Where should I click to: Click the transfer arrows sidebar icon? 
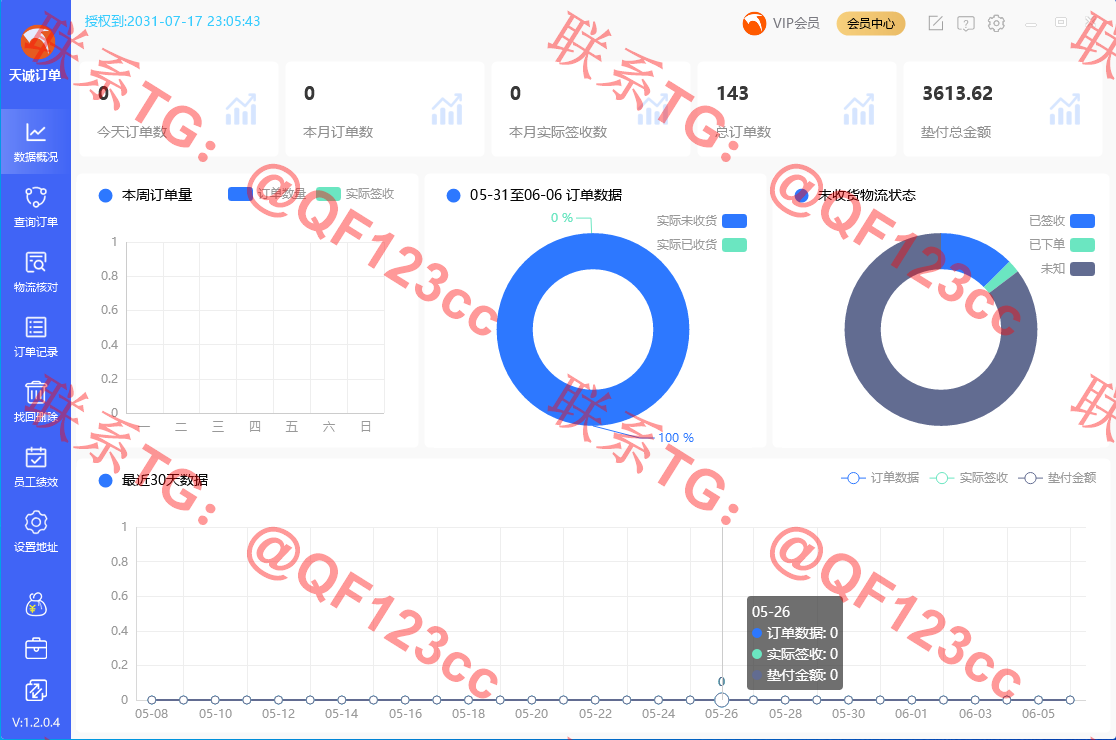point(36,690)
